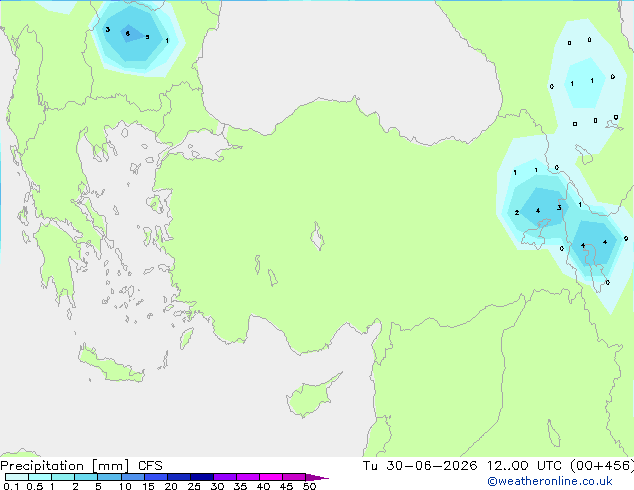Click the 0.1–0.5 mm legend color swatch
634x490 pixels.
[17, 477]
